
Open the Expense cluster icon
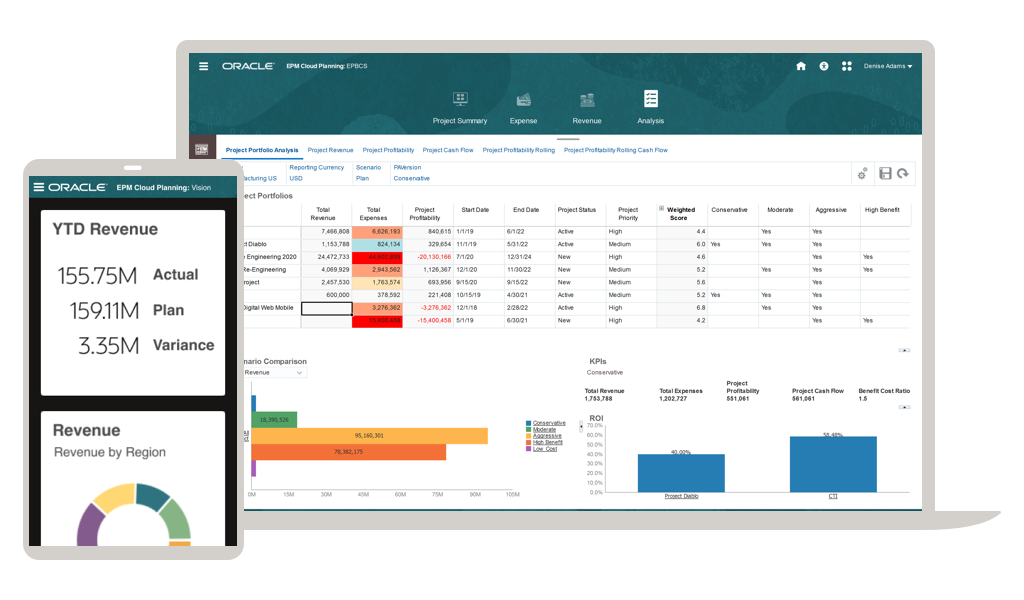[523, 100]
